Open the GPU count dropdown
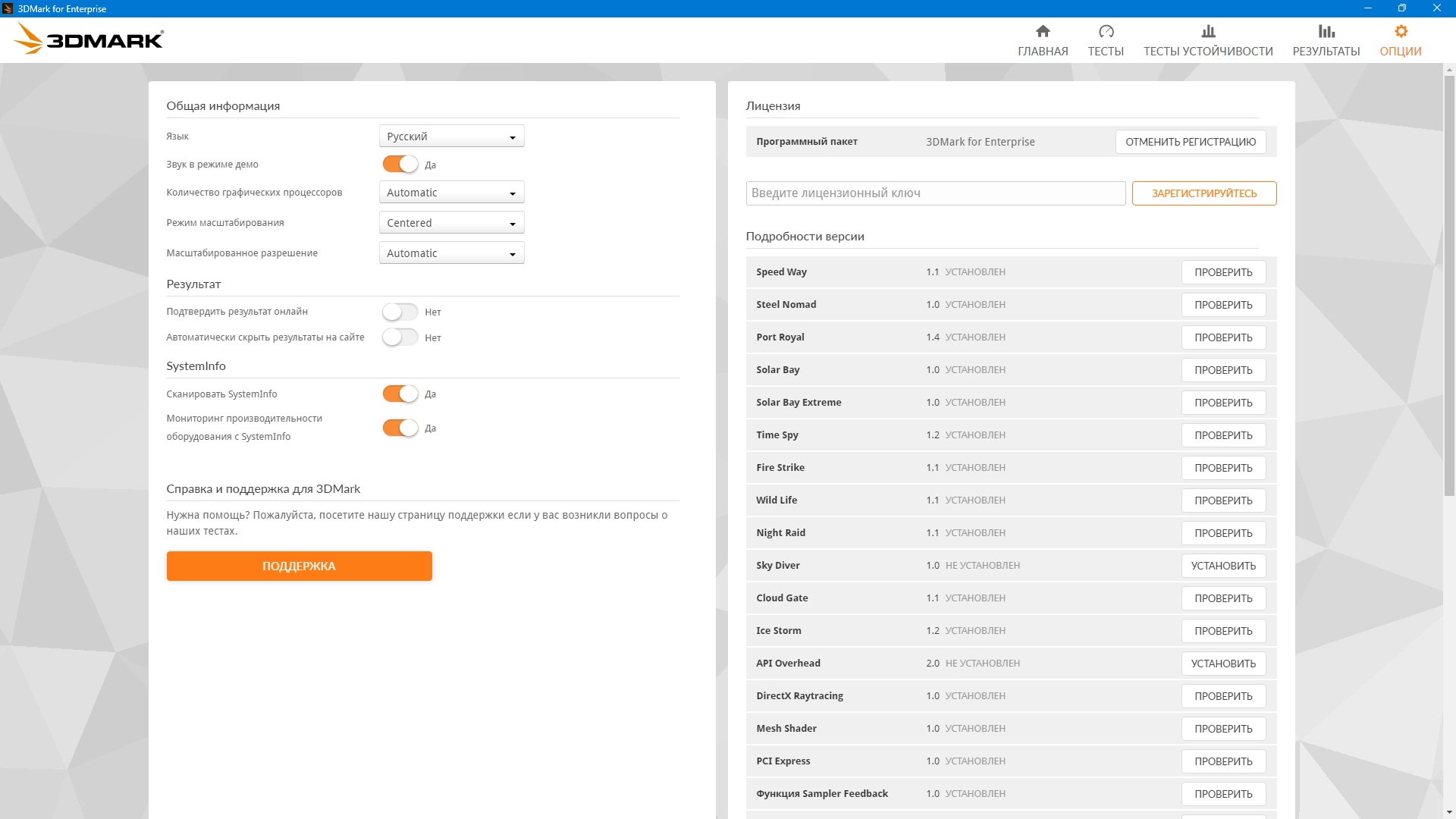Screen dimensions: 1456x819 click(x=451, y=193)
